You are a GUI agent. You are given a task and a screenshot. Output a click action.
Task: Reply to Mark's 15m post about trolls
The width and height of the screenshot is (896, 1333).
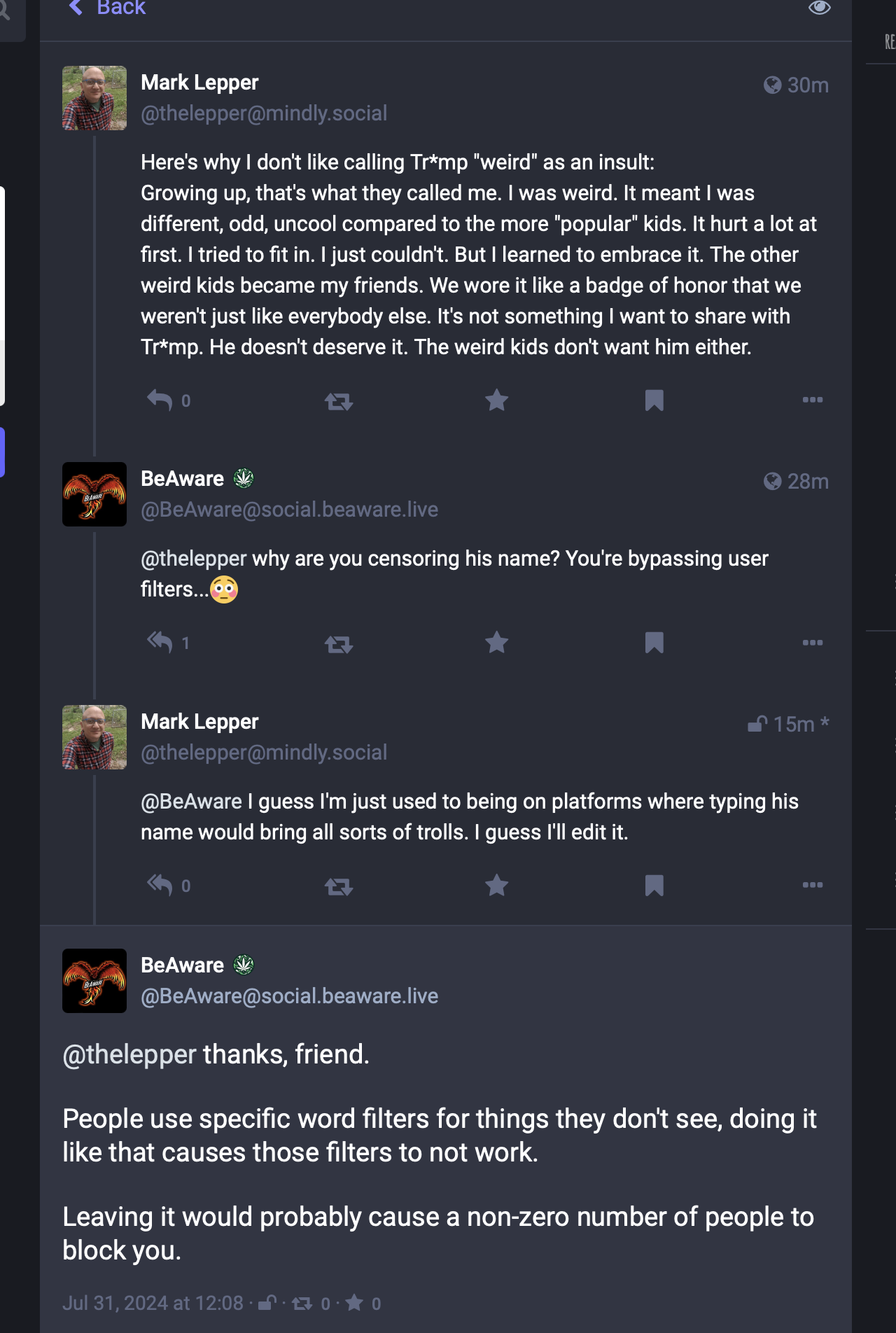point(160,886)
